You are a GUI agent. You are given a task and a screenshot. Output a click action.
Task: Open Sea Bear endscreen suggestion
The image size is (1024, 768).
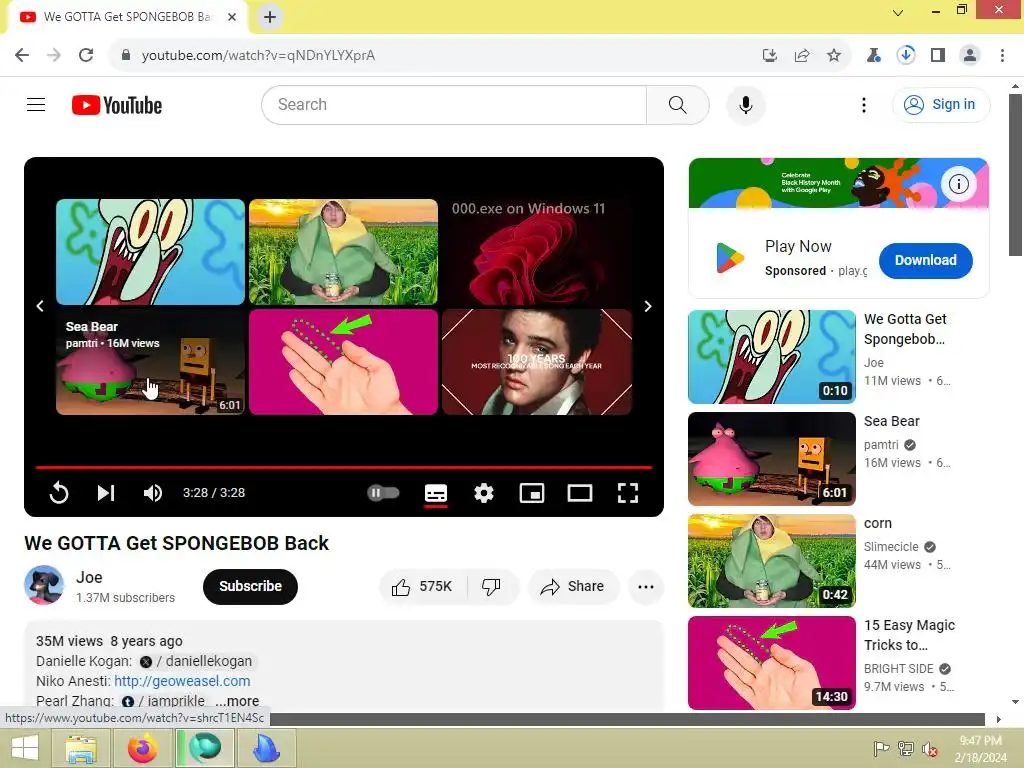click(150, 361)
